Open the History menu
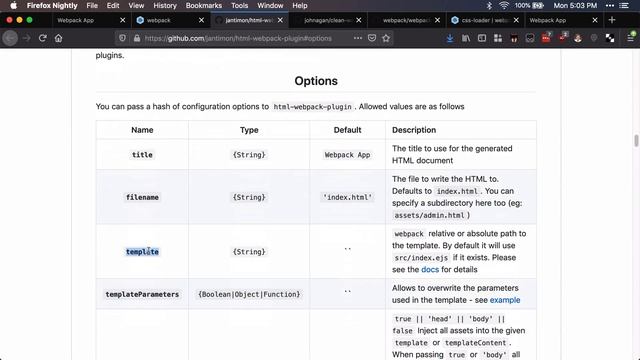 [x=165, y=6]
